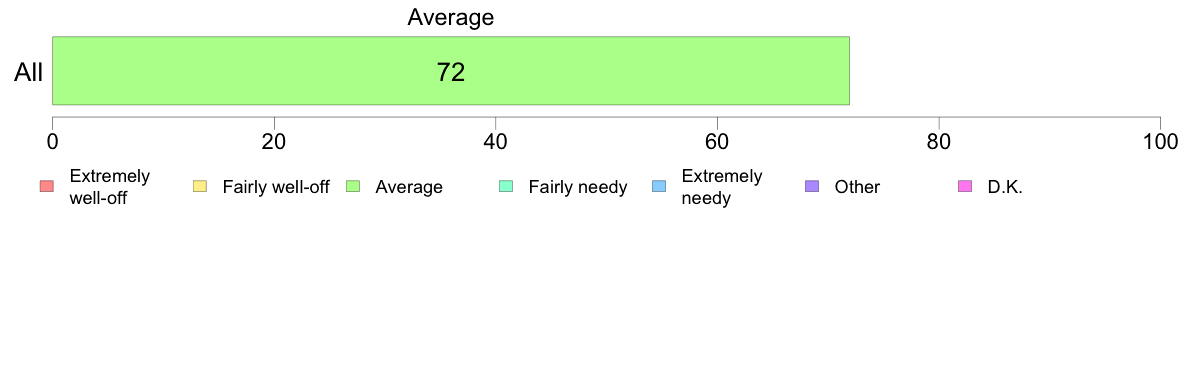Click the 40 axis tick label
The width and height of the screenshot is (1188, 368).
coord(496,142)
